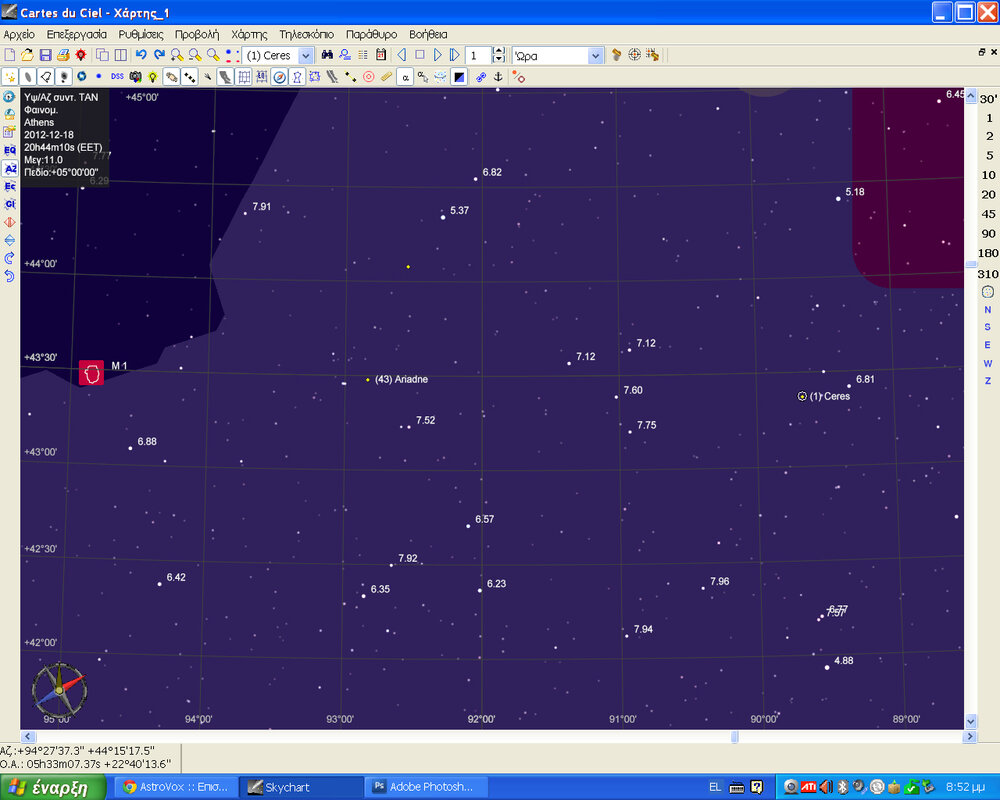Click the DSS image download icon
The height and width of the screenshot is (800, 1000).
[117, 76]
